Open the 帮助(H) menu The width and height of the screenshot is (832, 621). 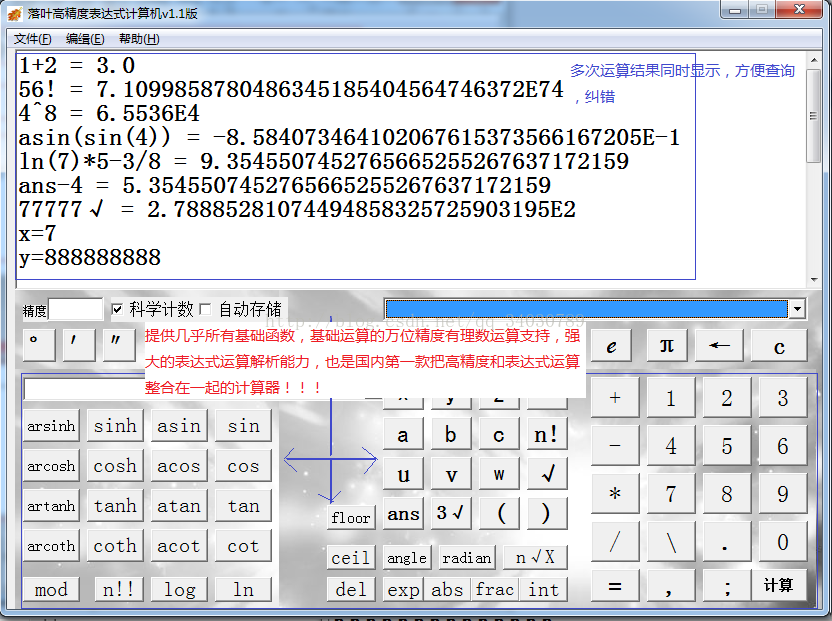coord(139,39)
